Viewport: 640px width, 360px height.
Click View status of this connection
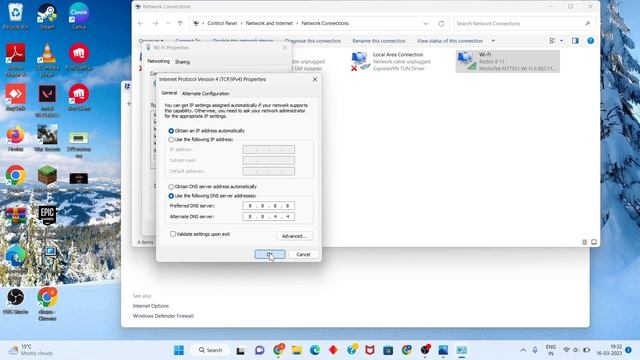click(x=450, y=41)
